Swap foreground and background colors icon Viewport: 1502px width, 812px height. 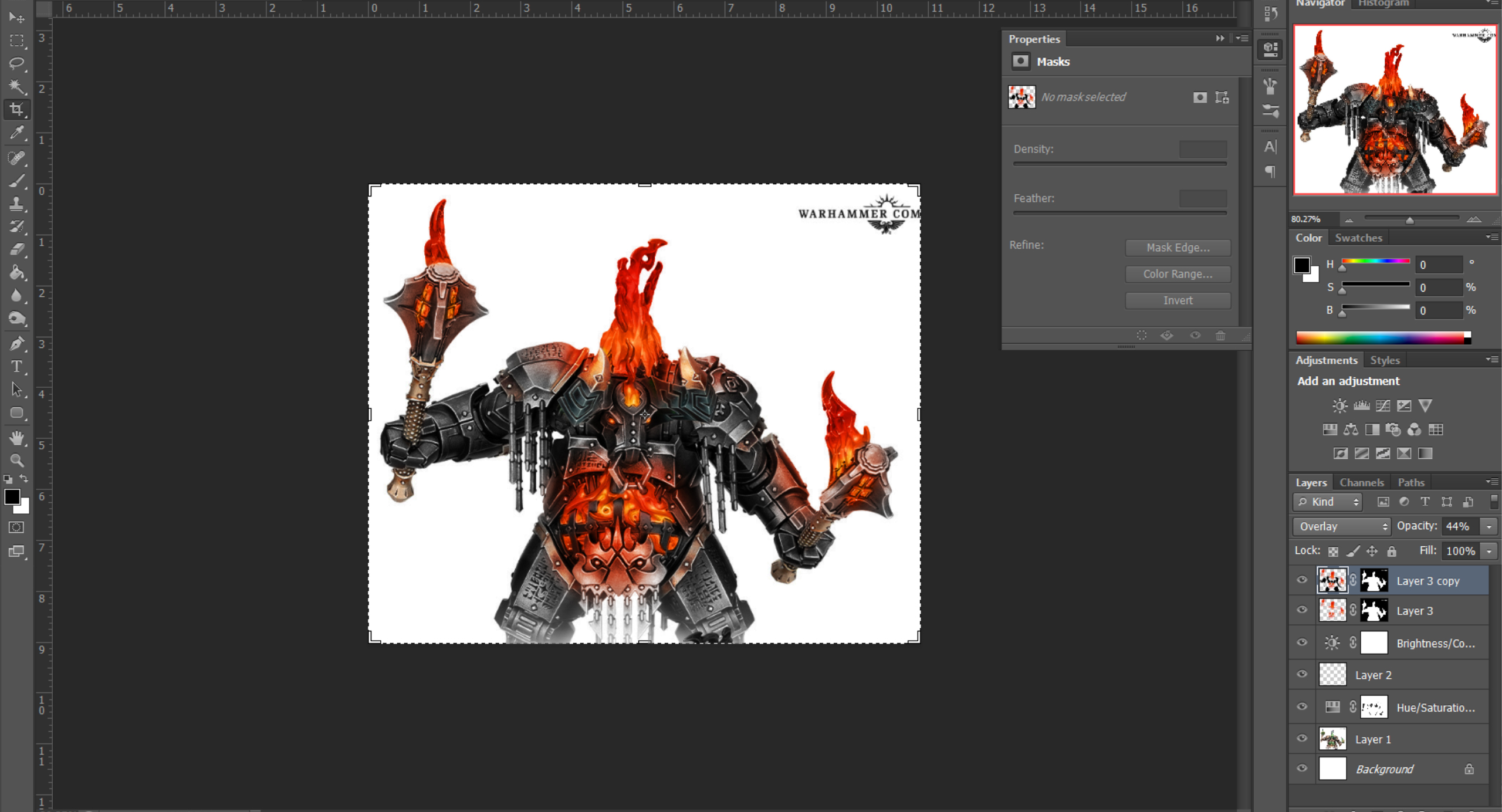(x=23, y=479)
